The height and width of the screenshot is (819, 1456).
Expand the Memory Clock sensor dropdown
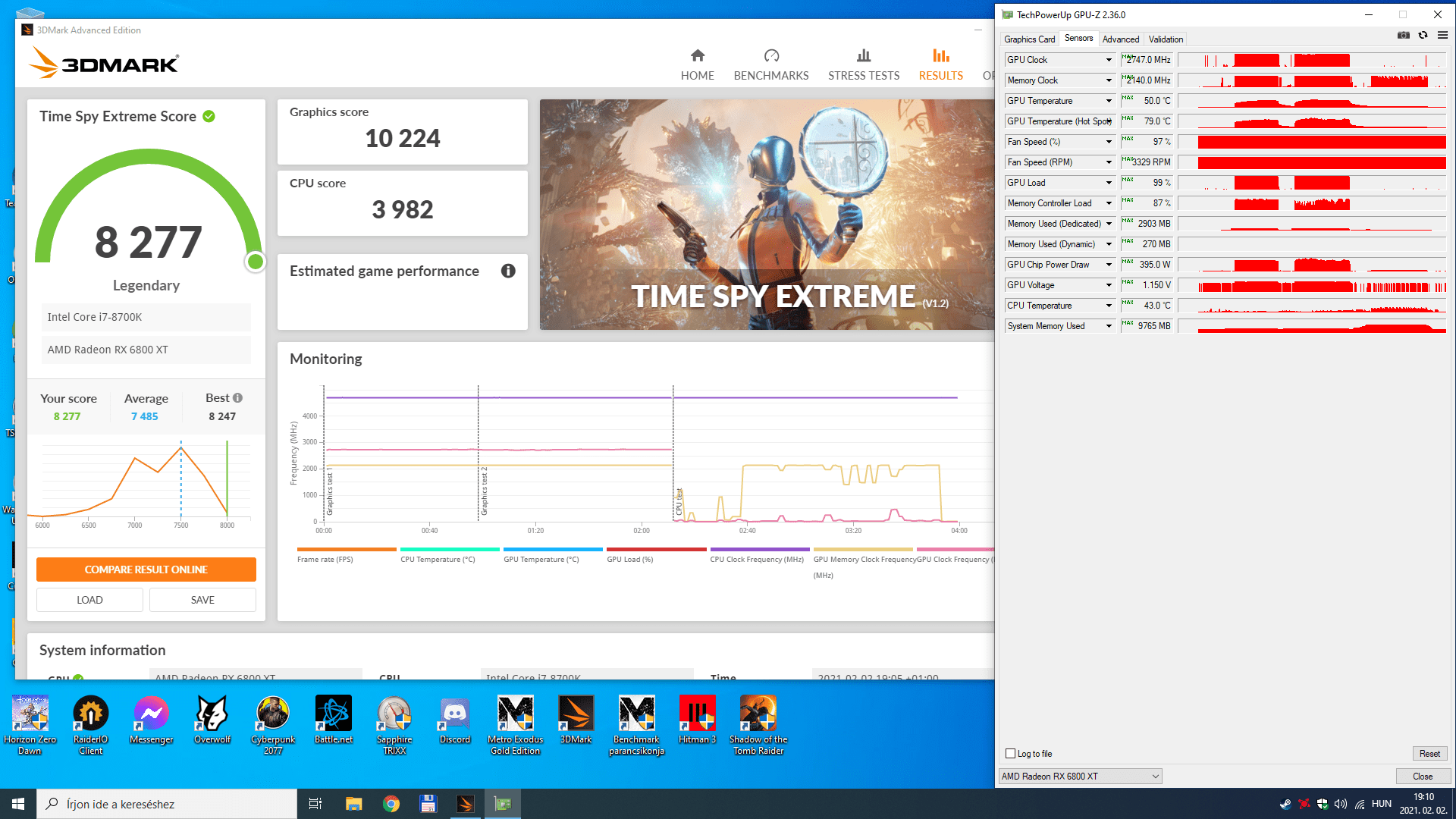pyautogui.click(x=1109, y=80)
